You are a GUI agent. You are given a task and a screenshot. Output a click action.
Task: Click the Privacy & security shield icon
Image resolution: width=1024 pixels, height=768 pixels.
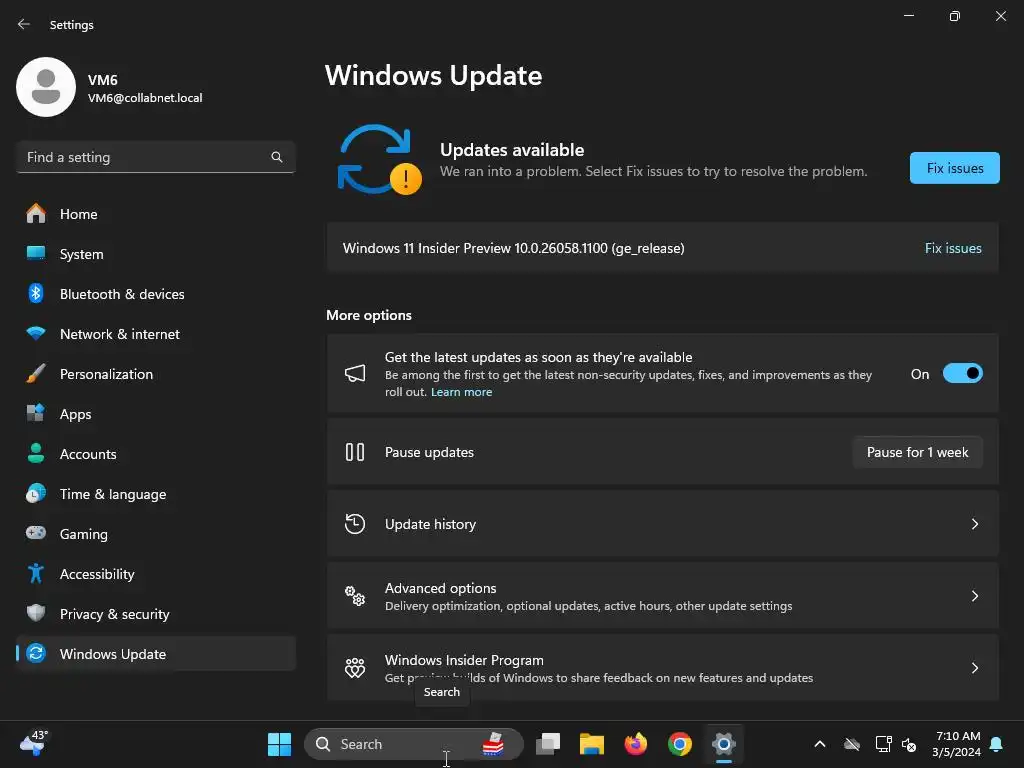point(36,613)
